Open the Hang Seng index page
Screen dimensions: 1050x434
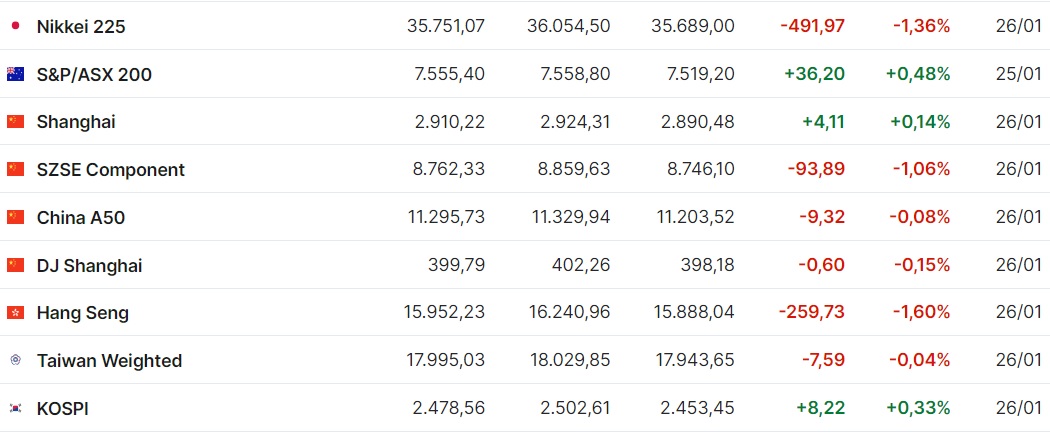pos(83,313)
